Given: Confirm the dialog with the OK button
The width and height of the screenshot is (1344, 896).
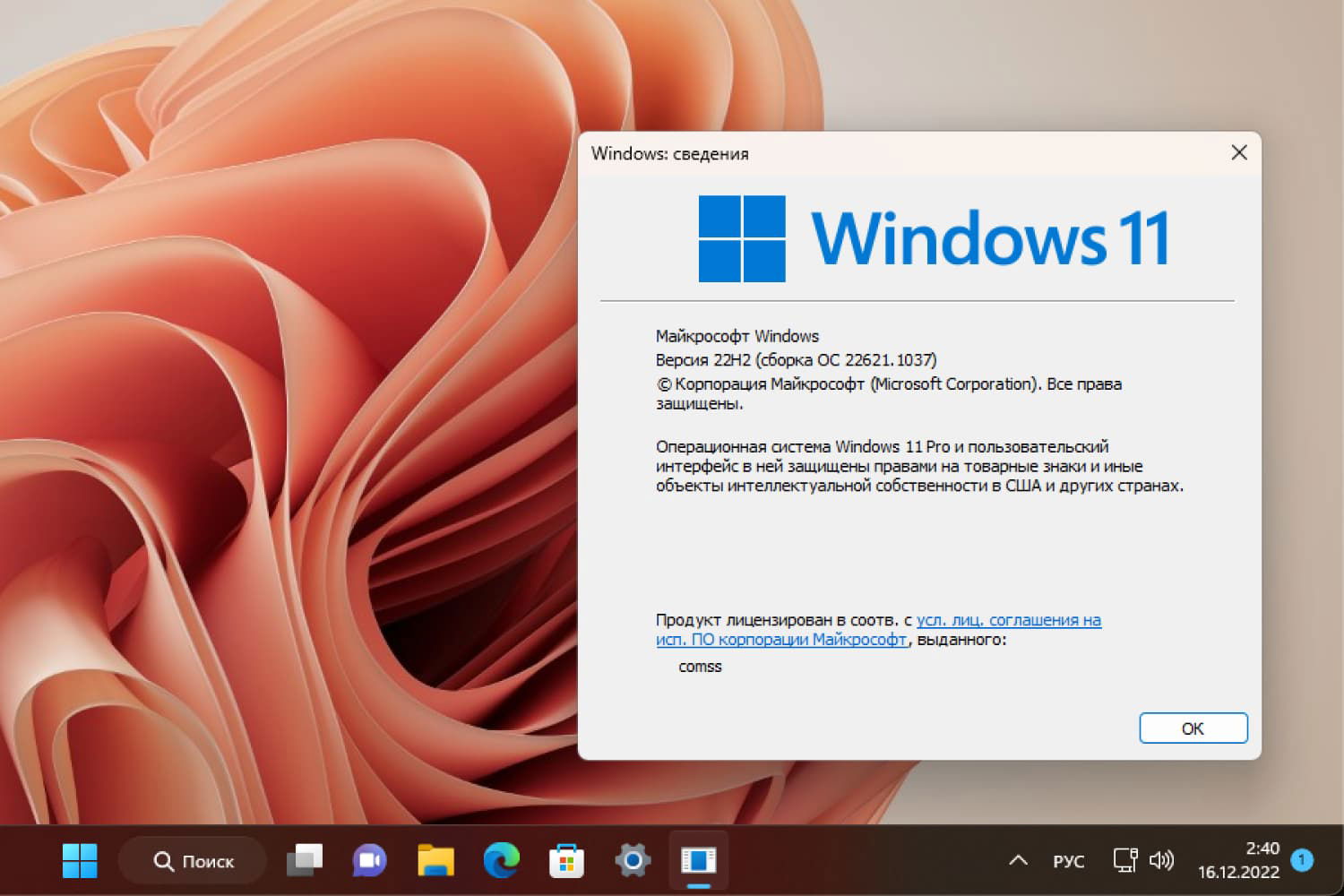Looking at the screenshot, I should [1193, 728].
